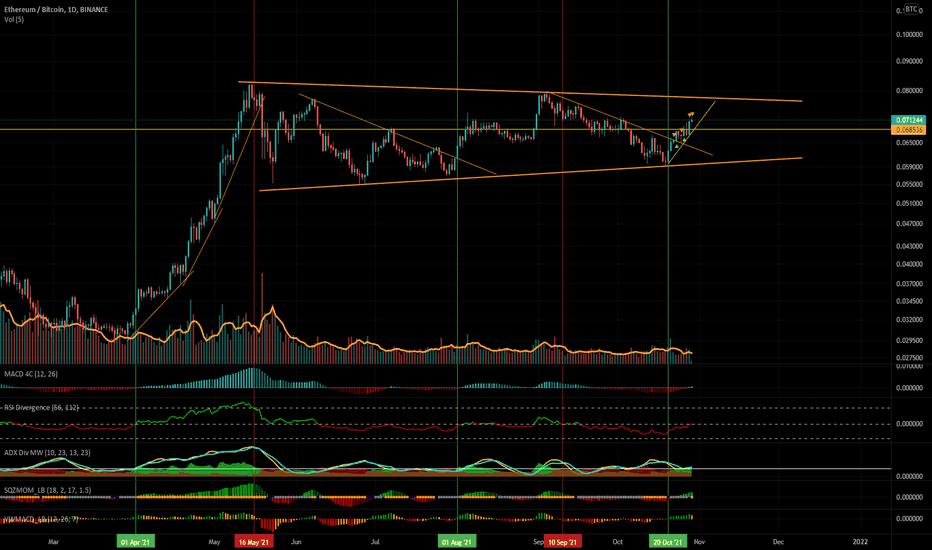Click the Dec label on time axis
Image resolution: width=932 pixels, height=550 pixels.
778,542
